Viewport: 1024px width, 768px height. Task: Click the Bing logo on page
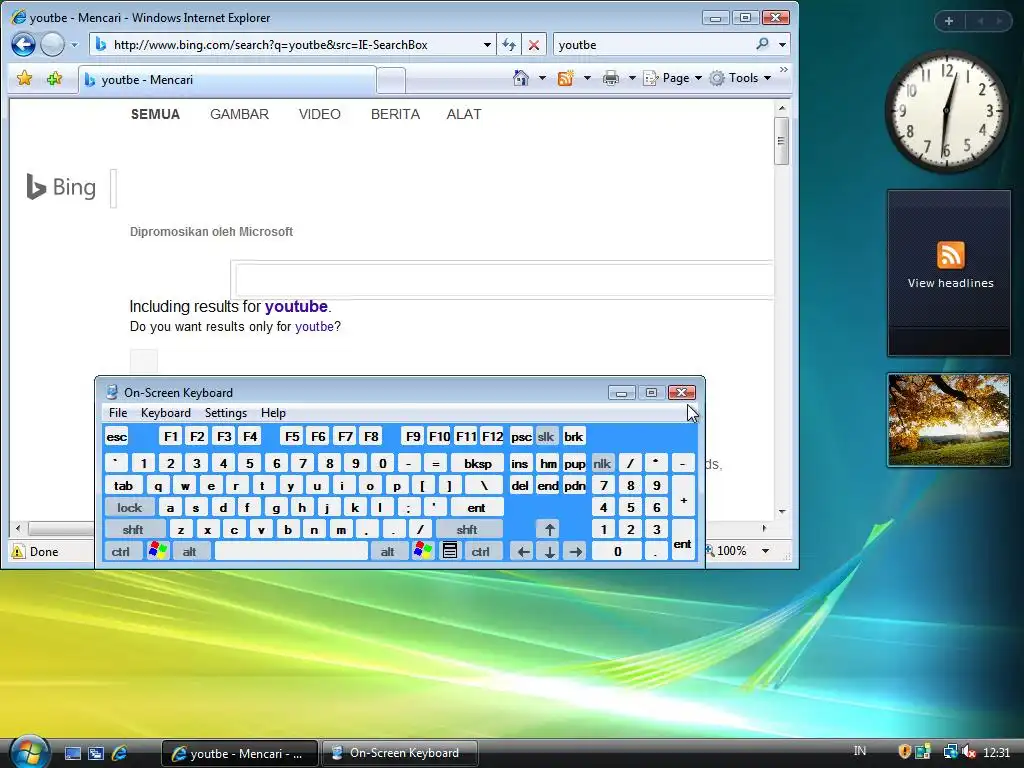point(61,187)
